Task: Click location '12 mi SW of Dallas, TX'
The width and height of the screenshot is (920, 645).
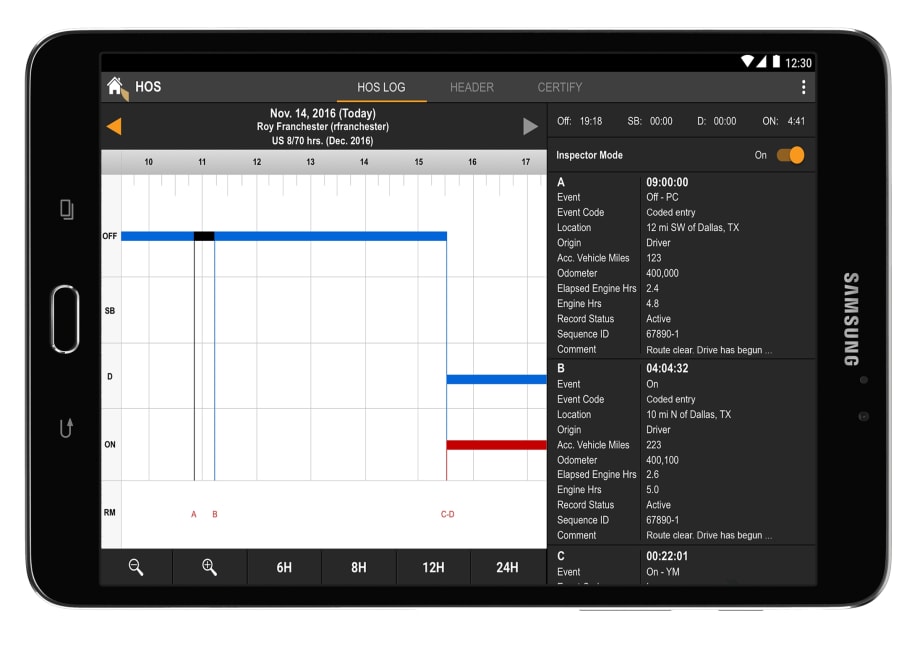Action: click(692, 228)
